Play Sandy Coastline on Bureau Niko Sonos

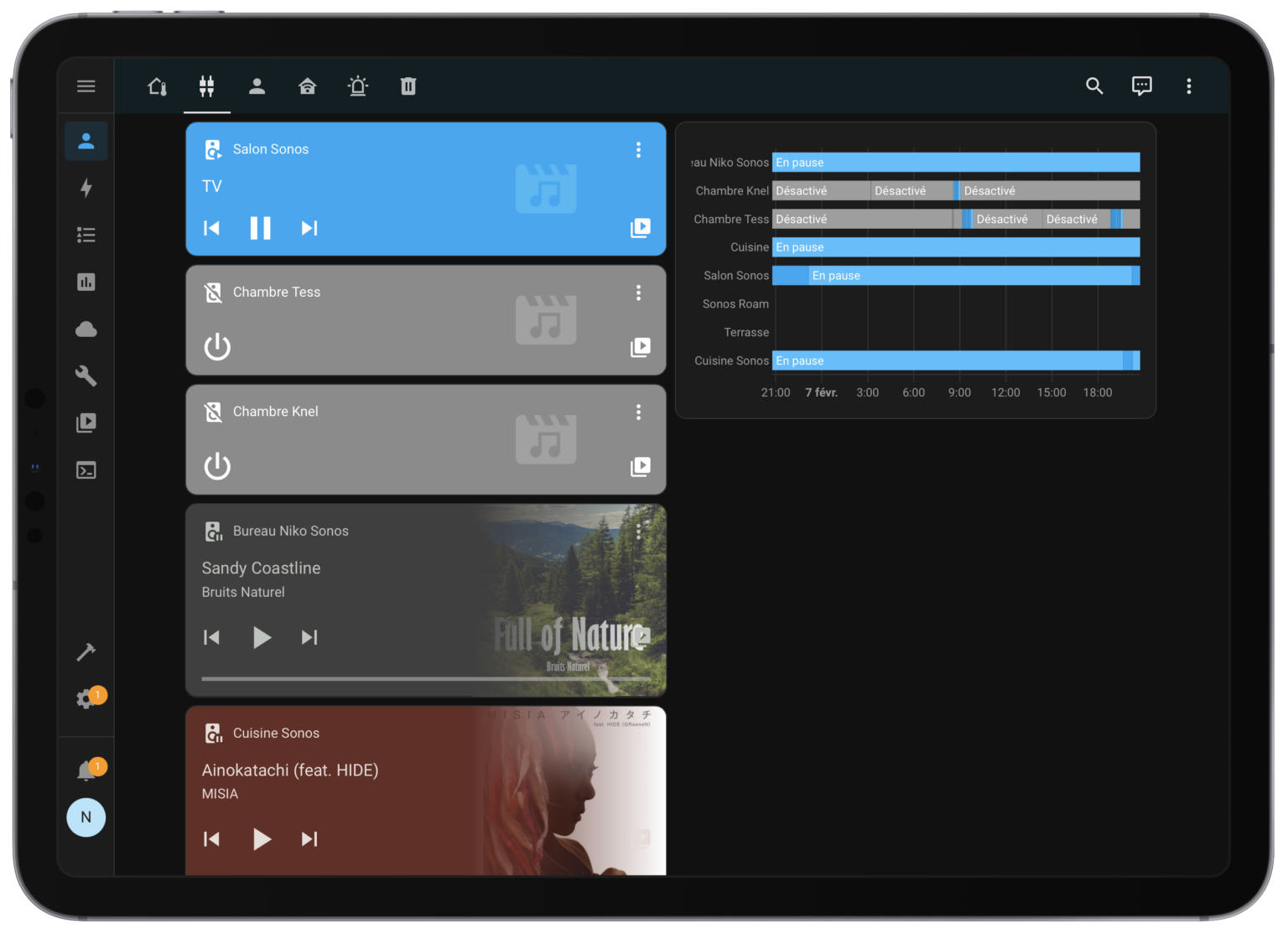point(261,637)
